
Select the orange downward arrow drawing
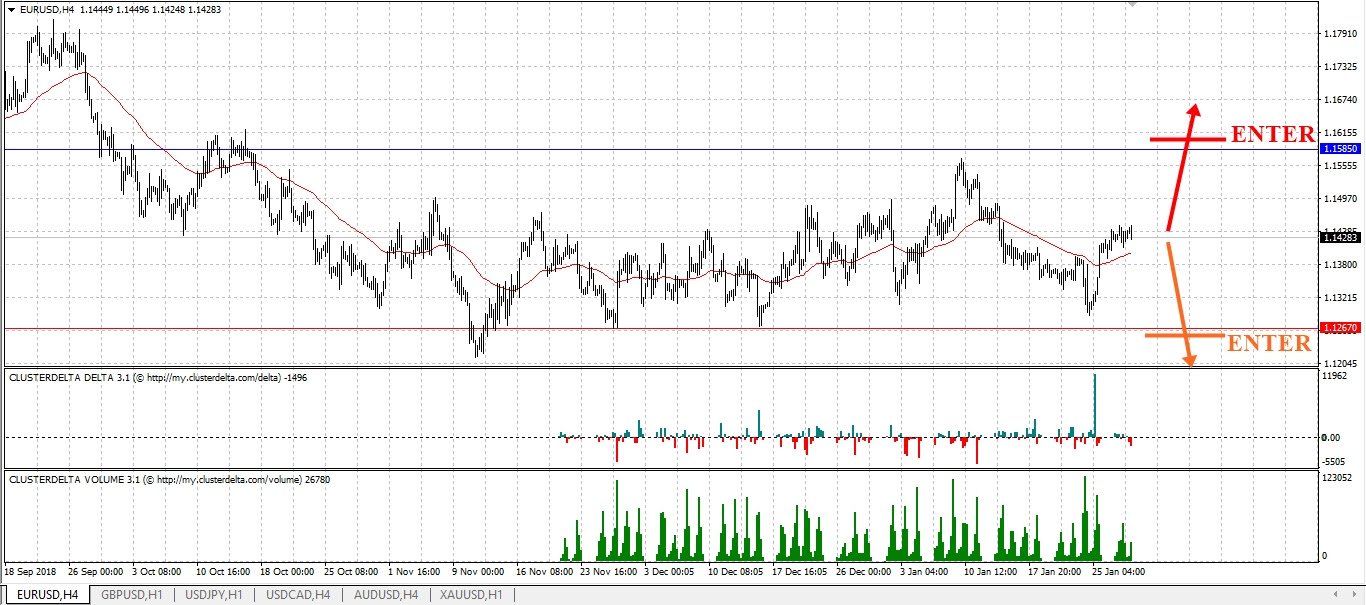pos(1181,303)
